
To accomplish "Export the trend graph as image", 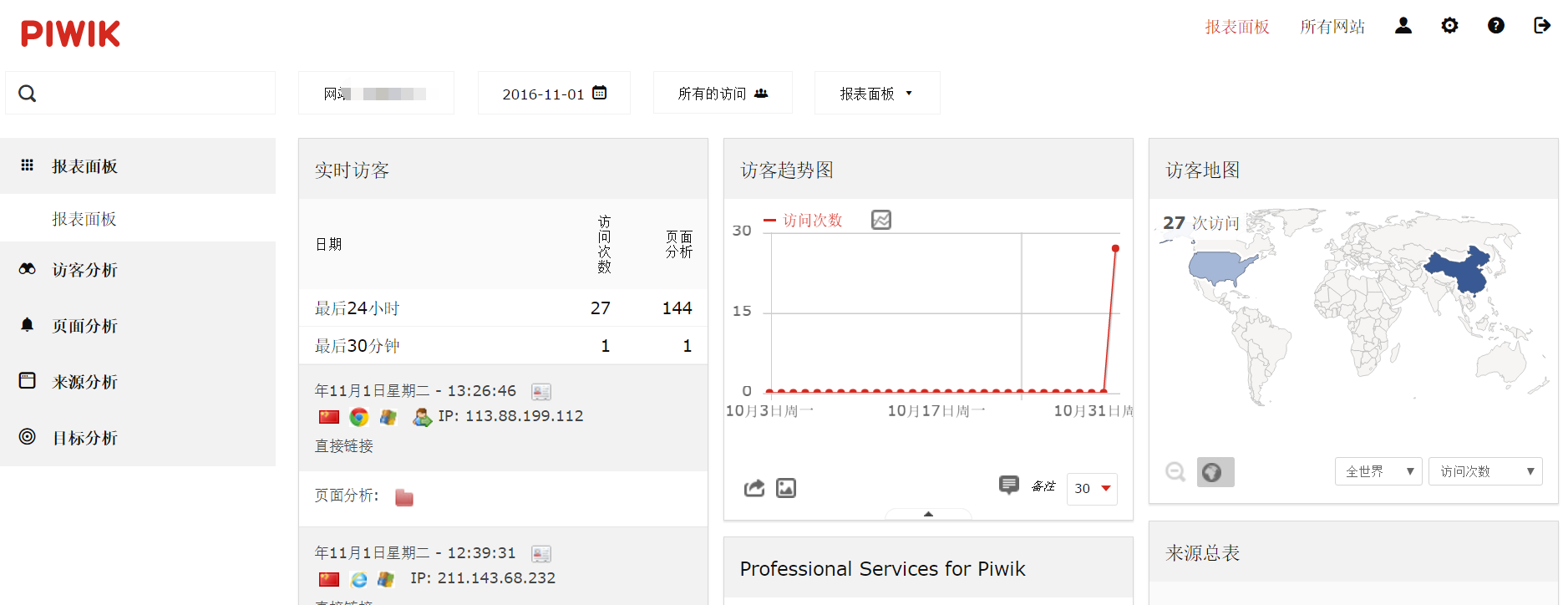I will (x=786, y=488).
